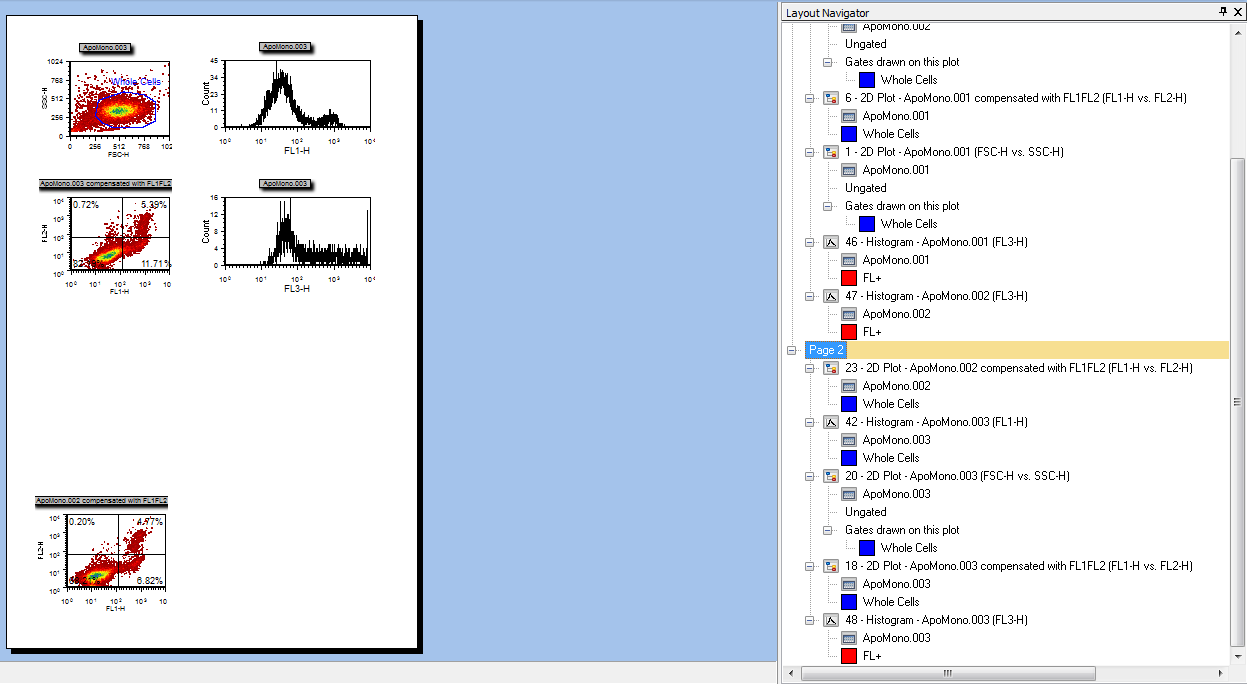Click the ApoMono.001 data file icon under histogram 46
Viewport: 1247px width, 684px height.
849,260
